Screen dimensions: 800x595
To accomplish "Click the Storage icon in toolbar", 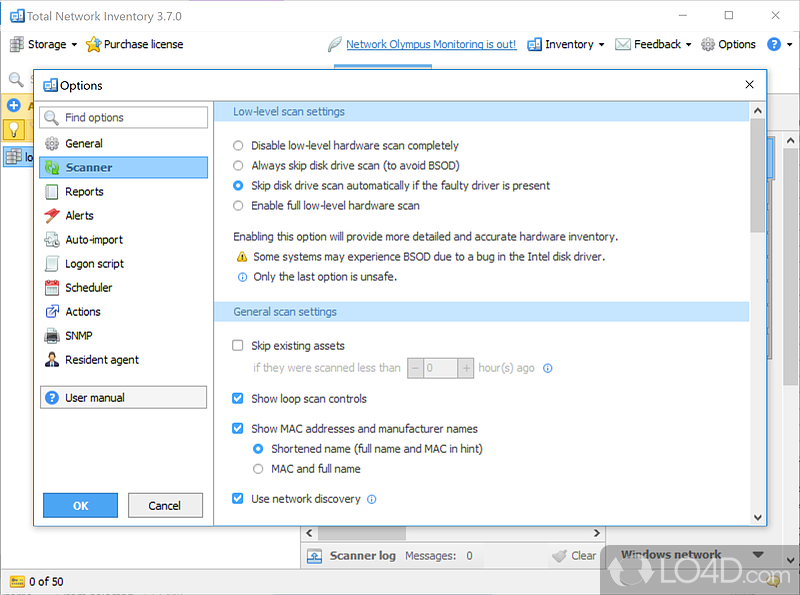I will point(17,44).
